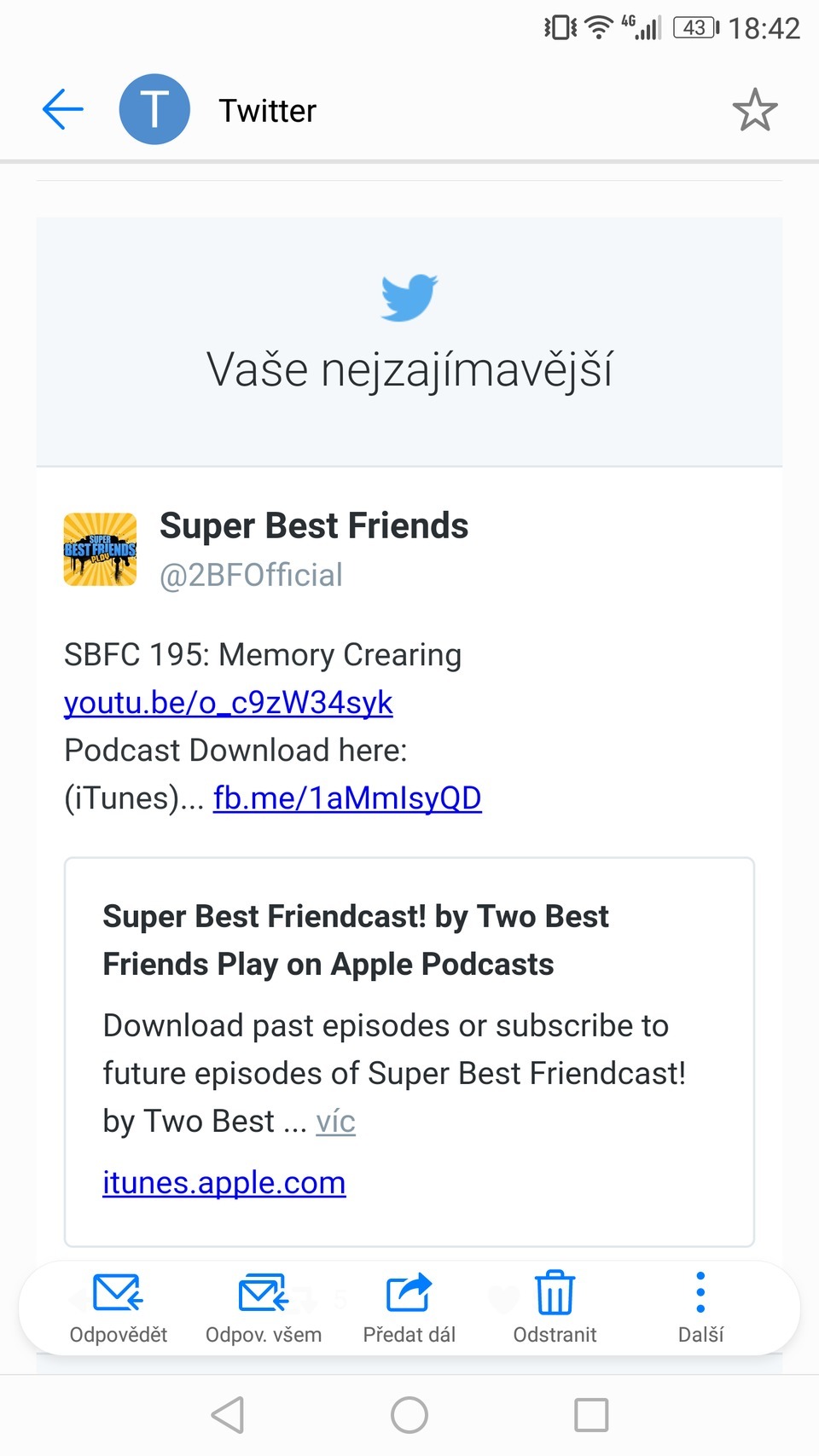Open the Super Best Friendcast podcast card title
This screenshot has height=1456, width=819.
(356, 940)
